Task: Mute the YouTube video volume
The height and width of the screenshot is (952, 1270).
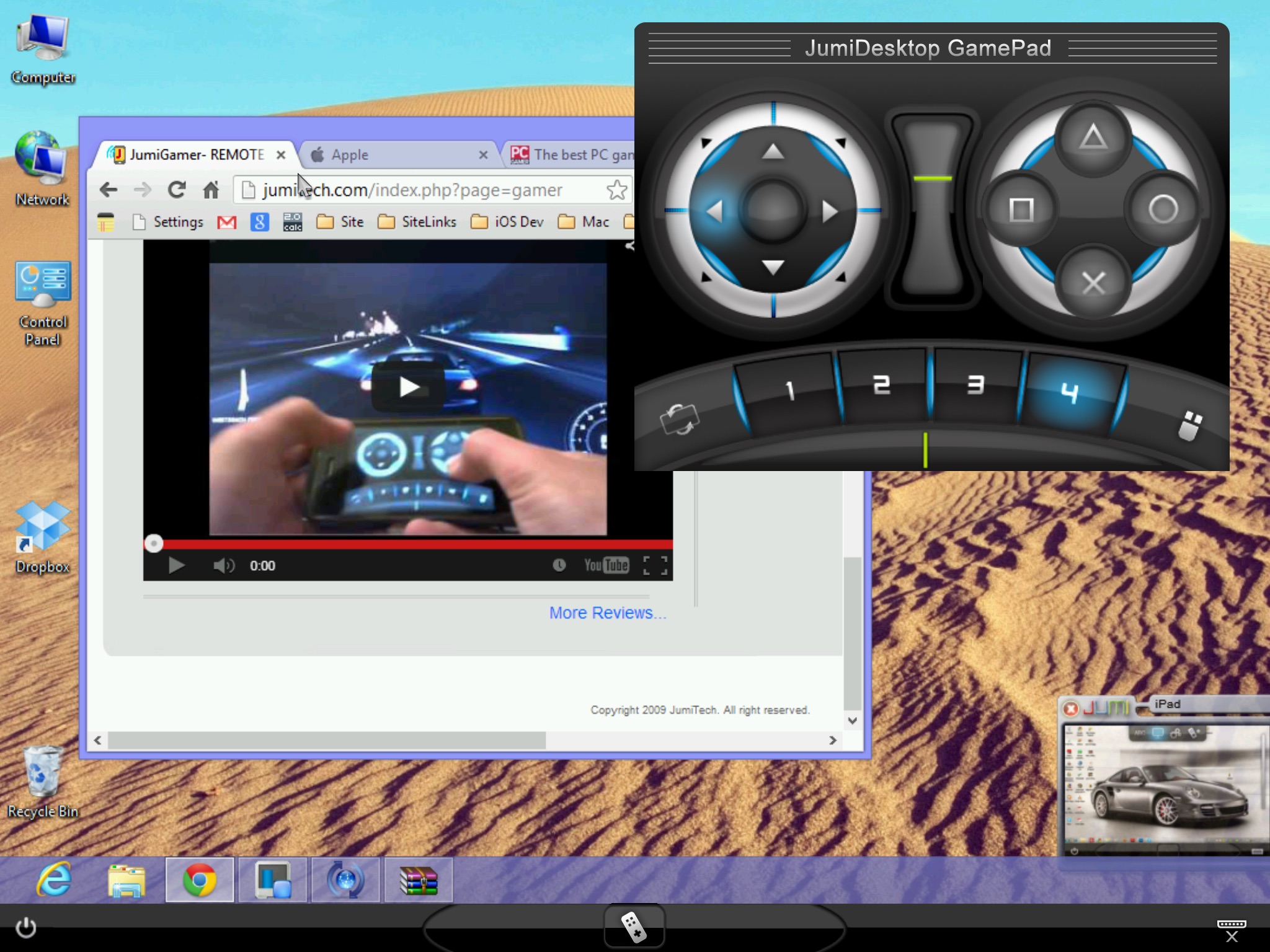Action: coord(223,565)
